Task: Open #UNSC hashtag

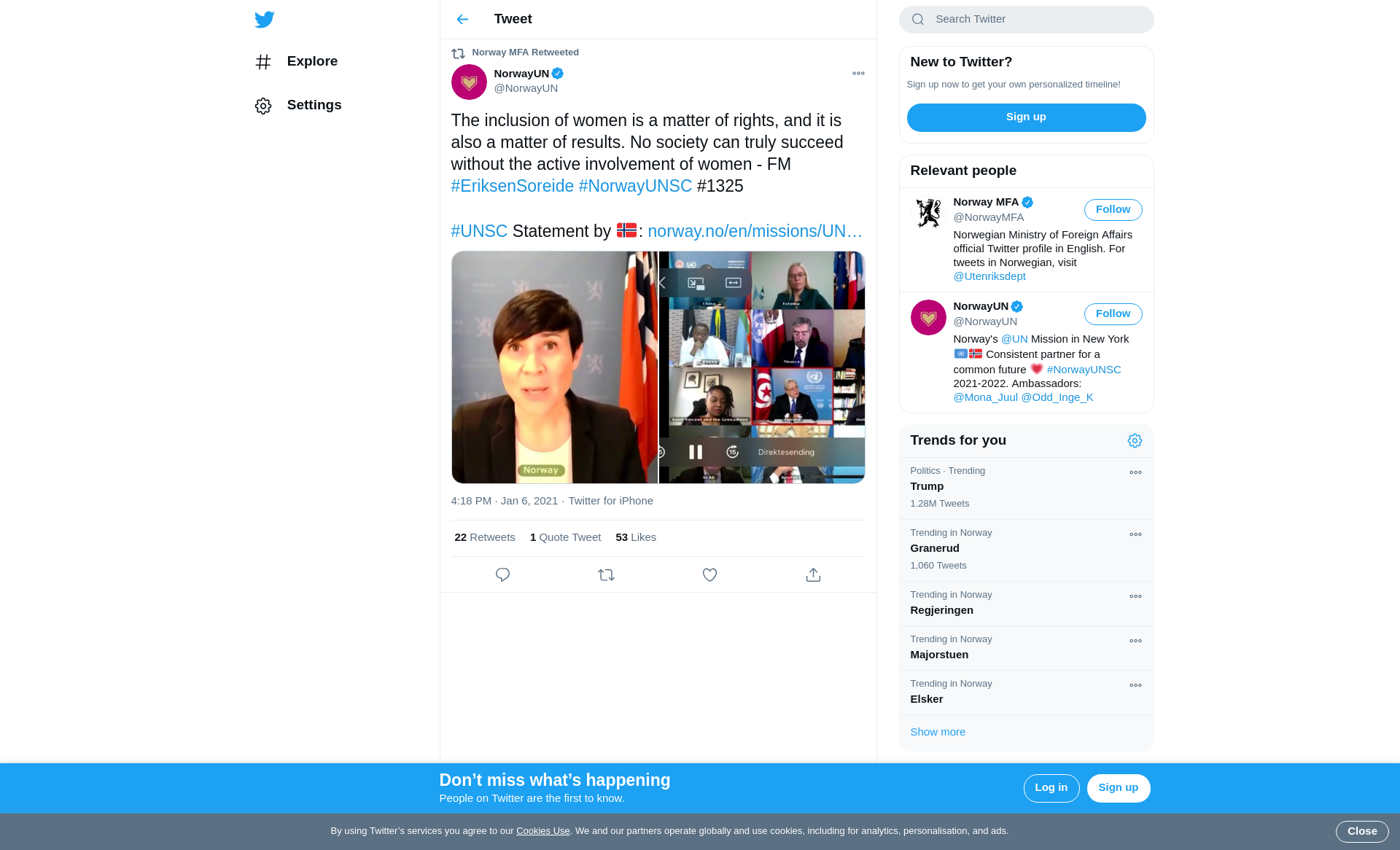Action: pos(479,232)
